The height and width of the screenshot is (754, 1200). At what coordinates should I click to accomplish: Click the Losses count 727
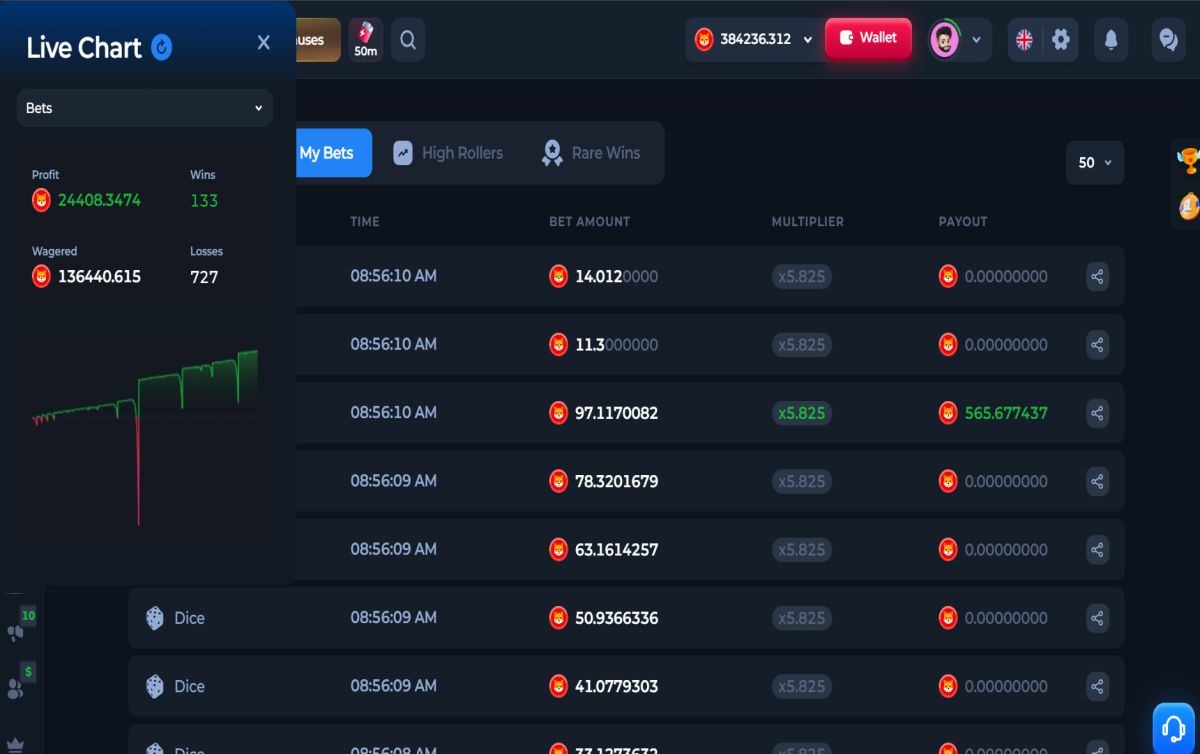click(204, 277)
